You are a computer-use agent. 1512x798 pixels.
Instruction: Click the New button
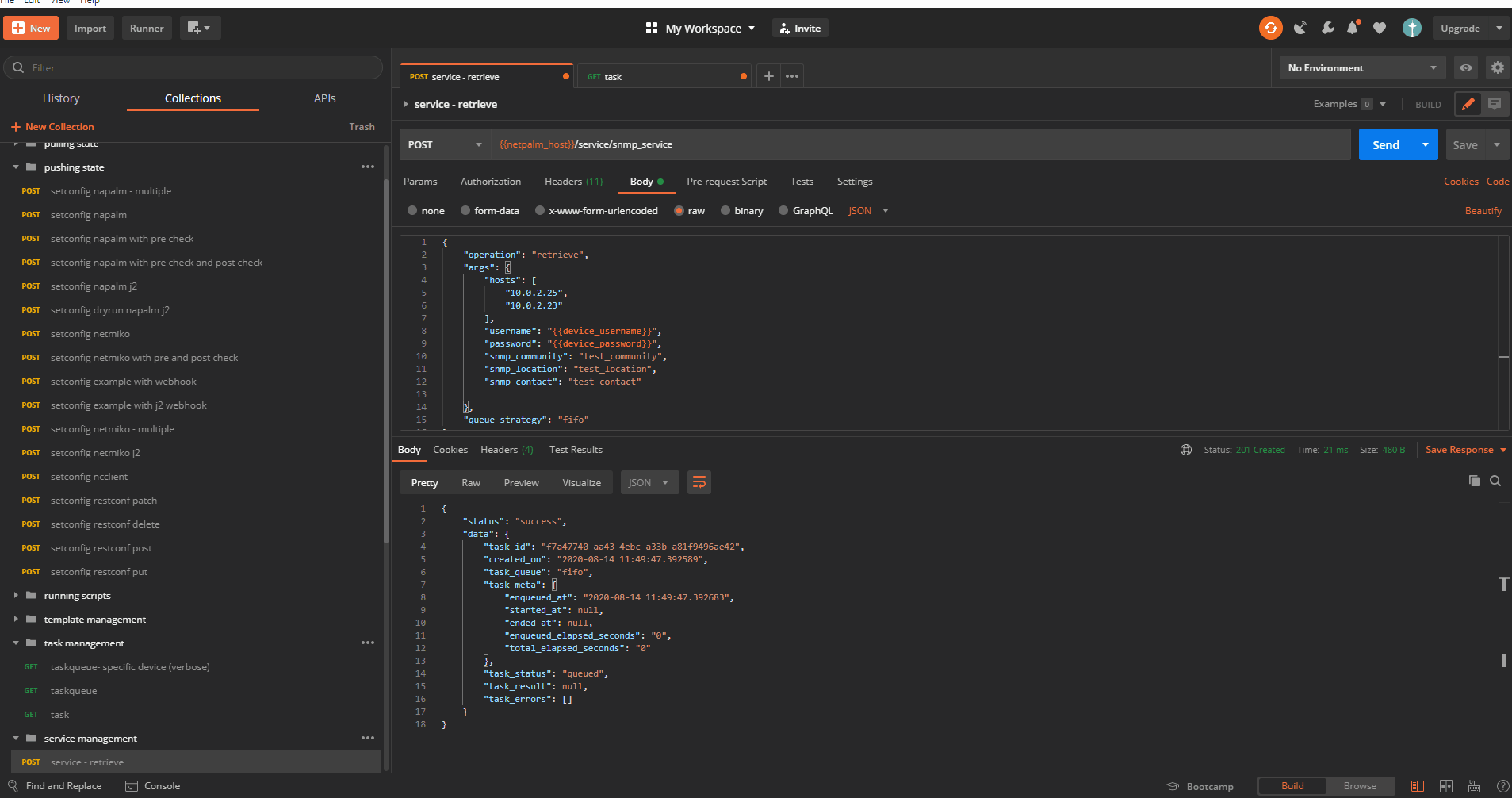[30, 28]
